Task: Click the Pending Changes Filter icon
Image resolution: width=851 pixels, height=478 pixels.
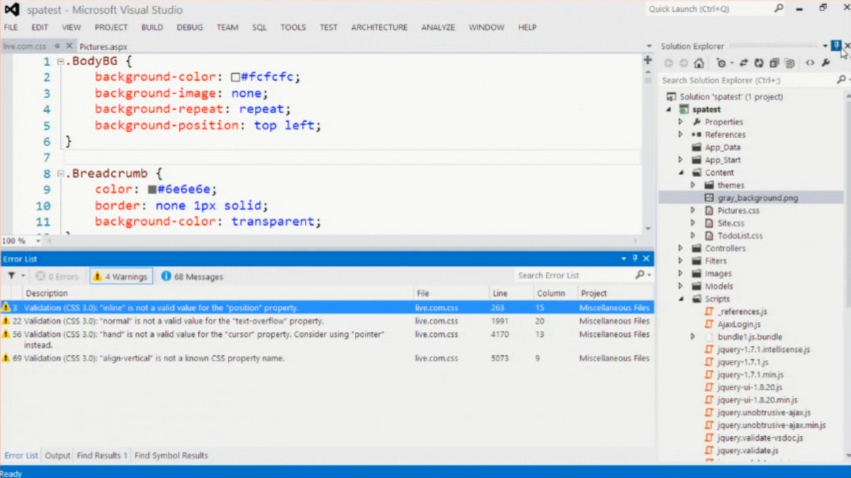Action: (x=721, y=63)
